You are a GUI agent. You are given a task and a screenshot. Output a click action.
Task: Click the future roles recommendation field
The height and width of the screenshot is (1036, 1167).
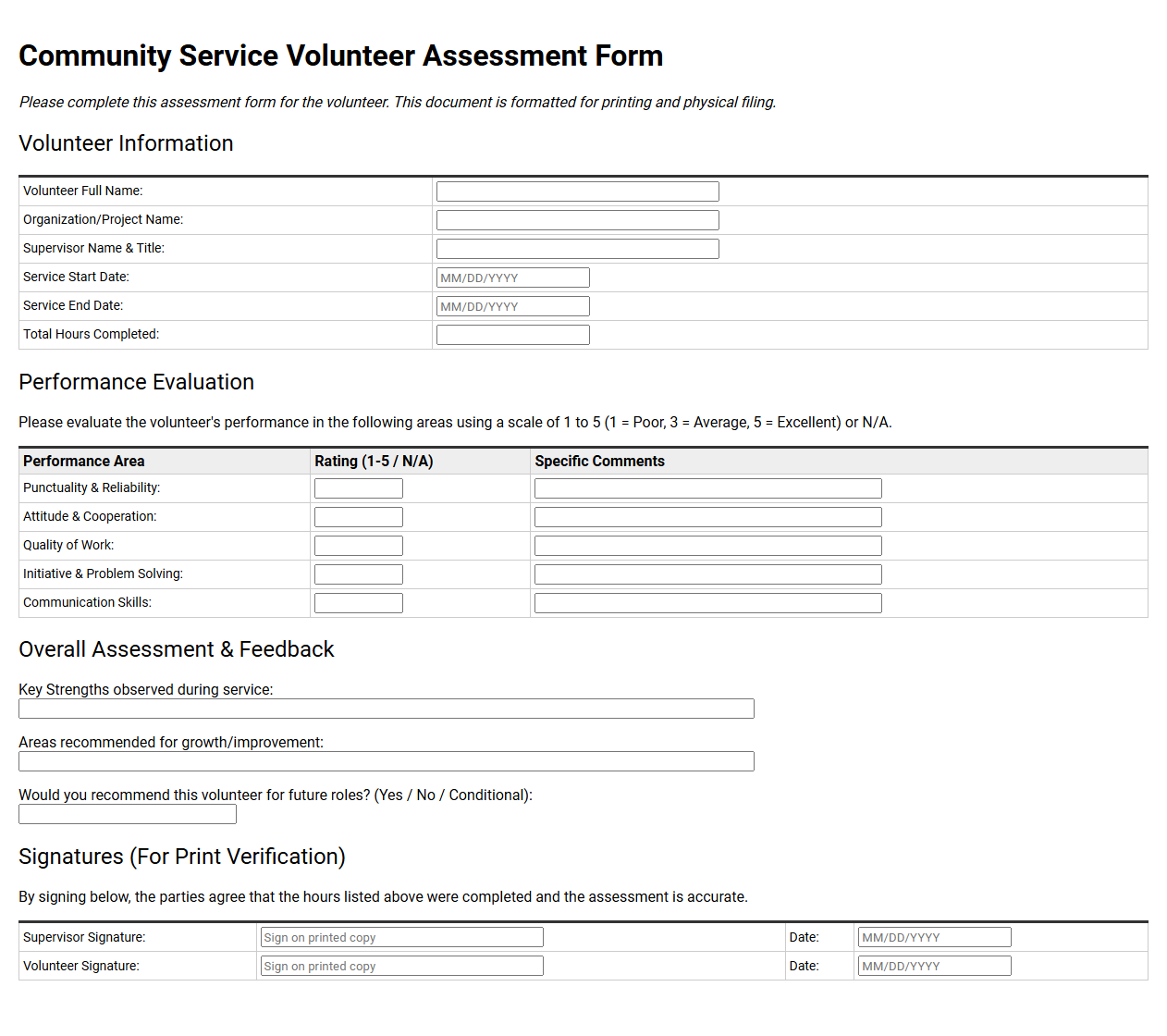click(127, 814)
